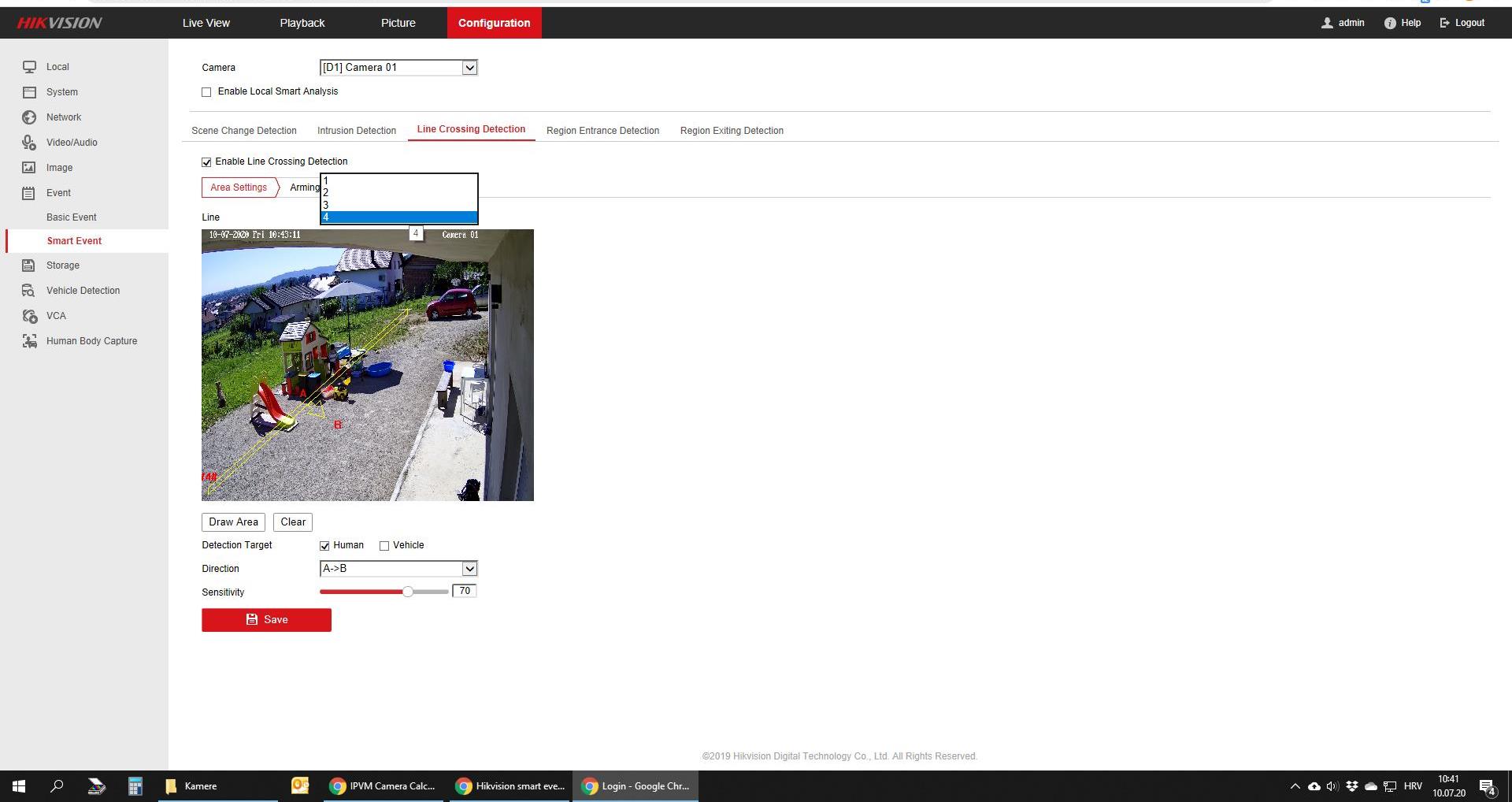This screenshot has height=802, width=1512.
Task: Click the Image settings icon
Action: [29, 168]
